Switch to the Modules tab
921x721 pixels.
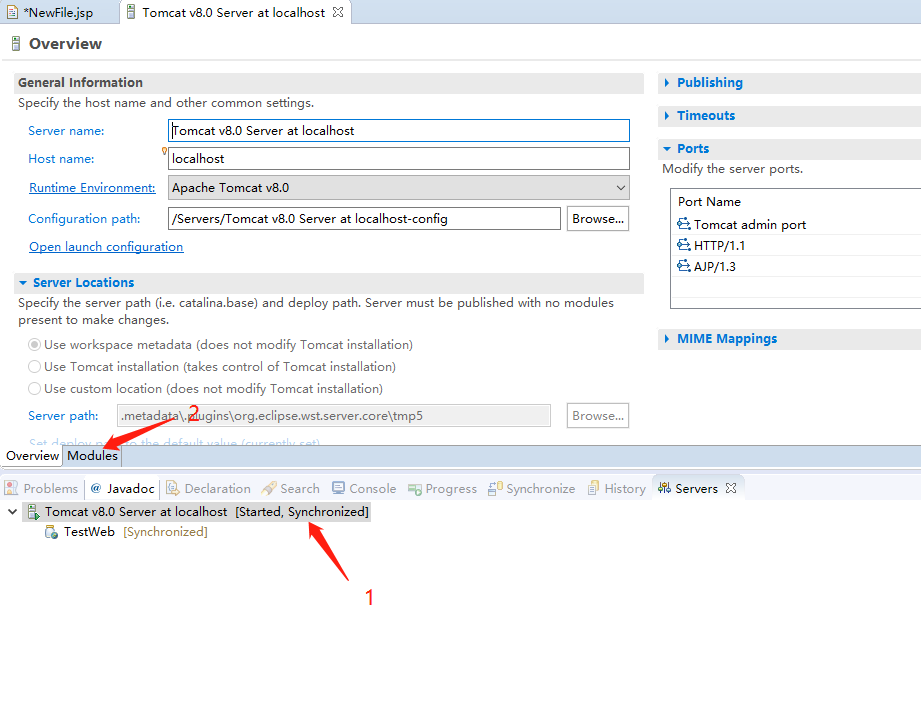92,455
